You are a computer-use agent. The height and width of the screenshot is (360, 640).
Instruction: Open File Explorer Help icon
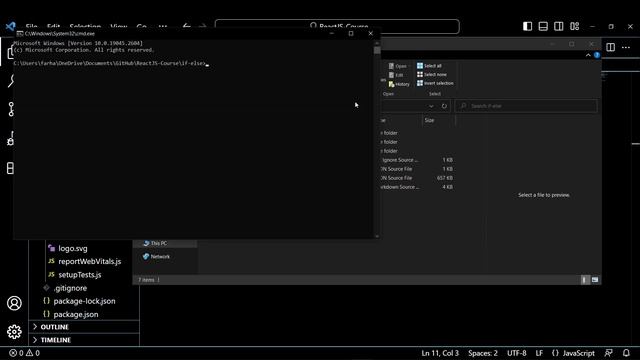tap(597, 55)
